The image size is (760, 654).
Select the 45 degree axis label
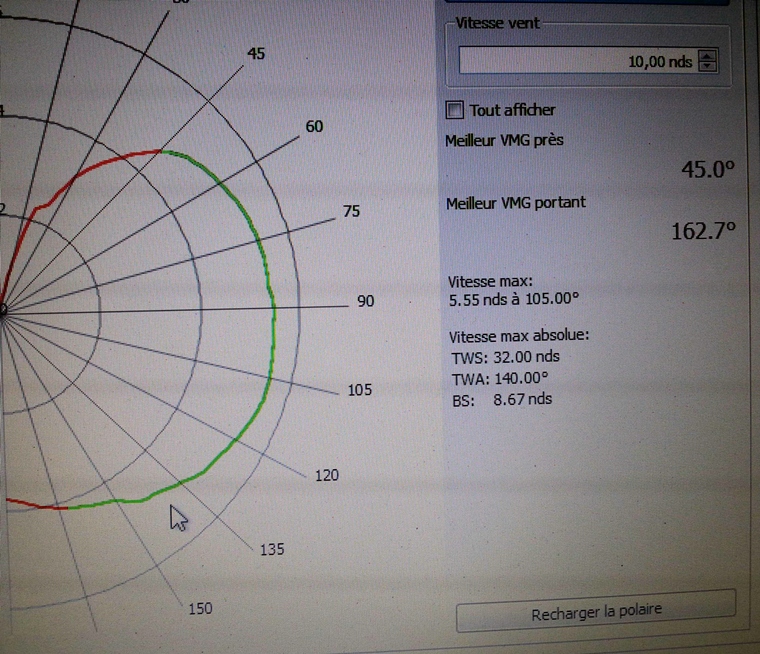tap(256, 54)
